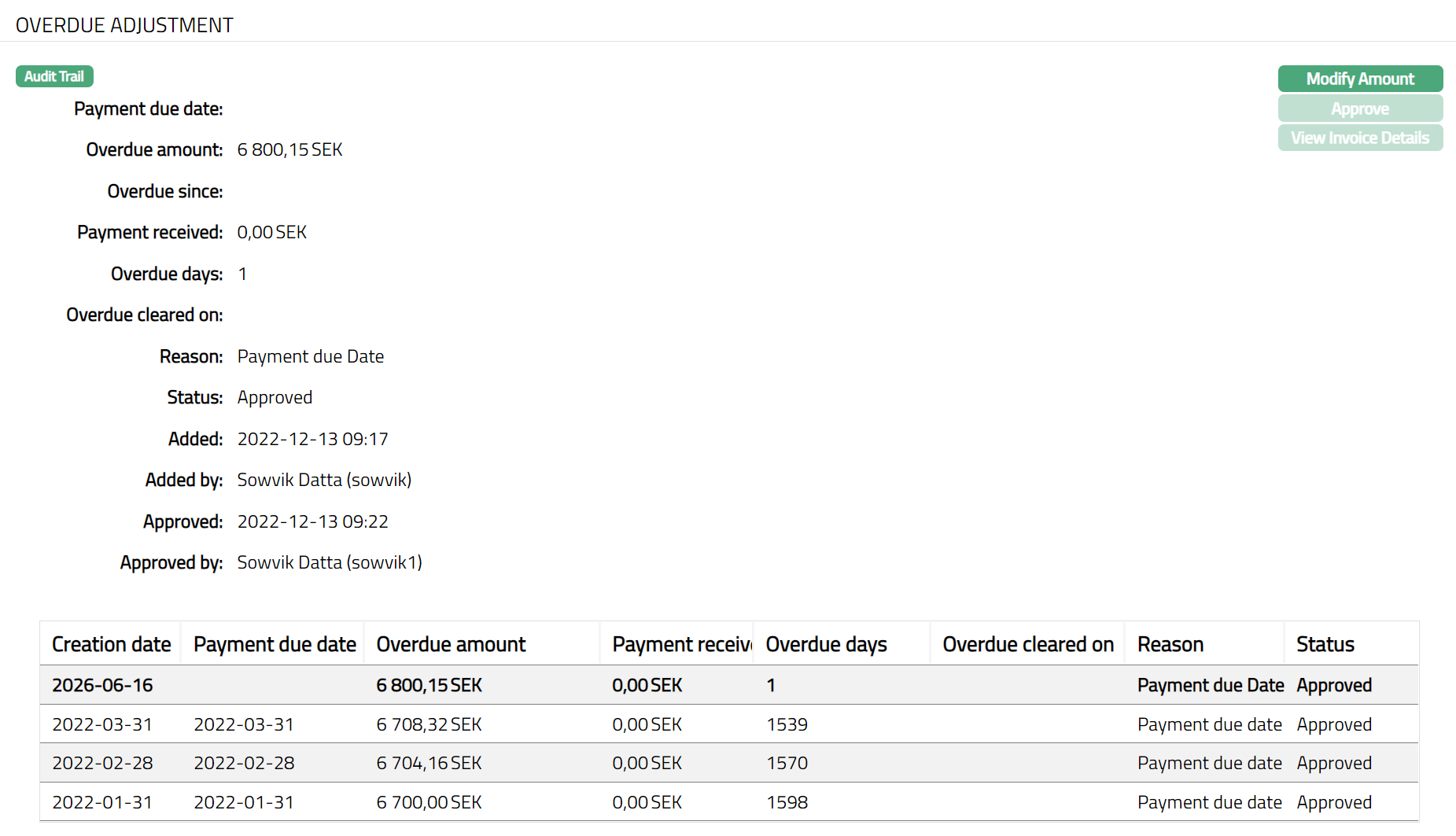This screenshot has height=836, width=1456.
Task: Click the 6 708,32 SEK overdue amount cell
Action: pos(429,724)
